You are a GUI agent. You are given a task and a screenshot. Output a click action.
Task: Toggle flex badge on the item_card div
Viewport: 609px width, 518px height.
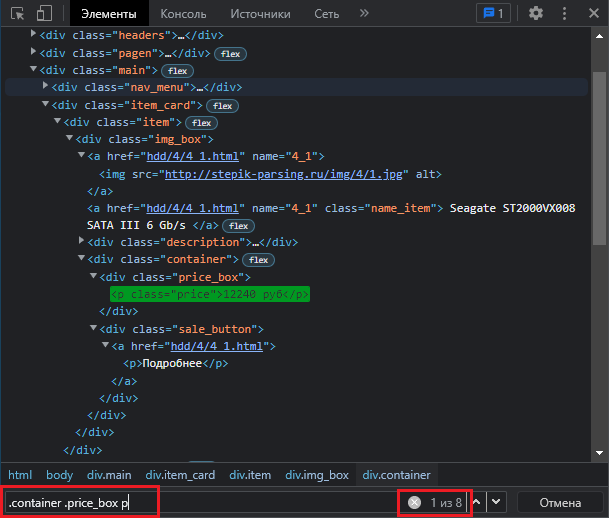[222, 105]
